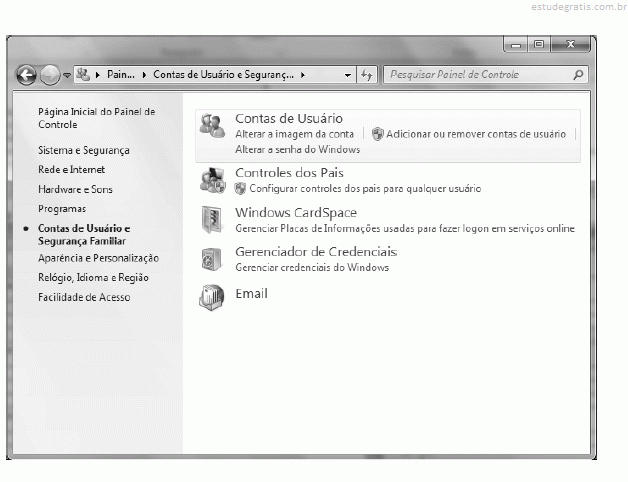628x482 pixels.
Task: Click the magnifier search icon
Action: tap(578, 75)
